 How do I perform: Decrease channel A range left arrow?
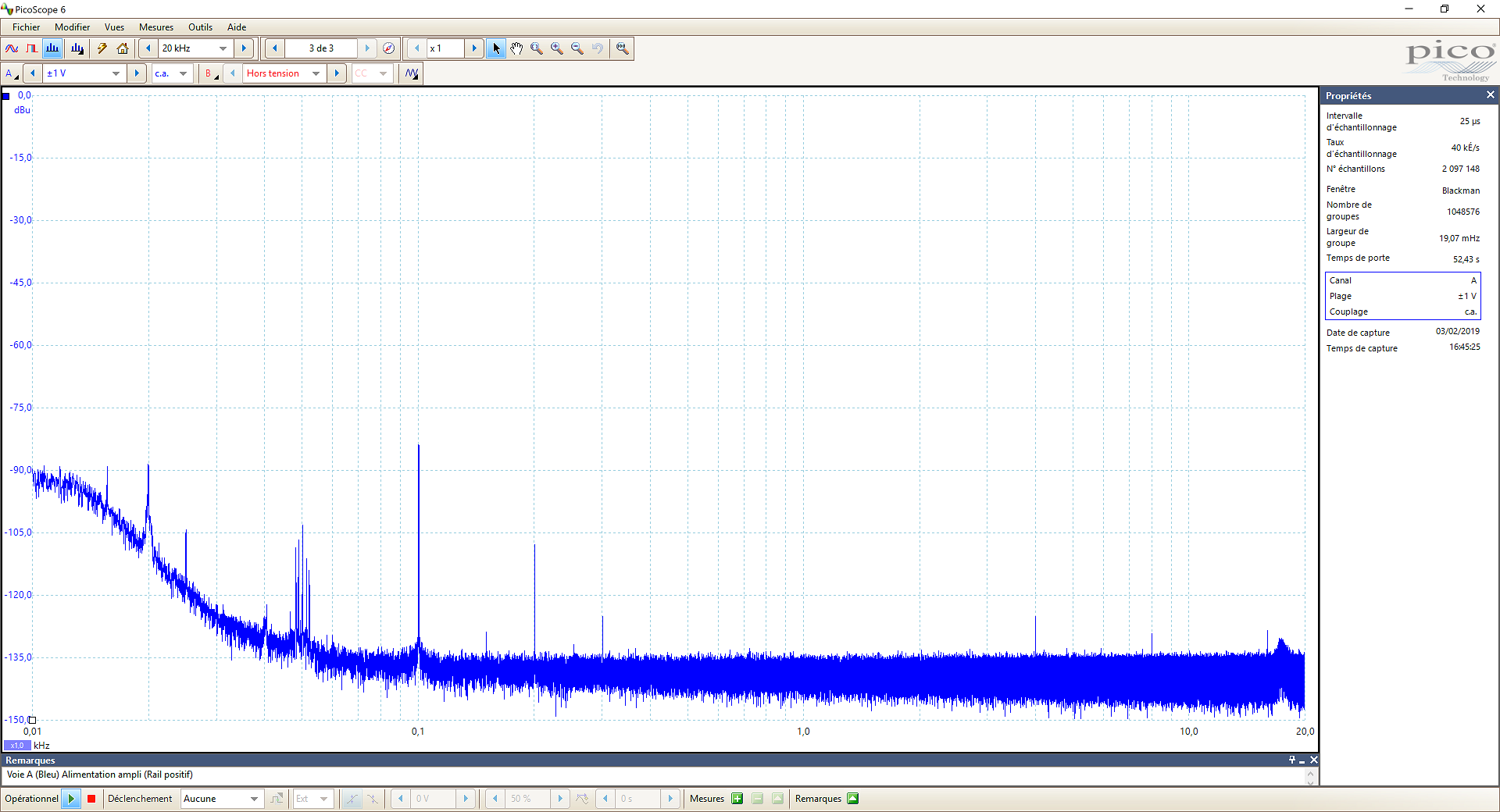[33, 73]
